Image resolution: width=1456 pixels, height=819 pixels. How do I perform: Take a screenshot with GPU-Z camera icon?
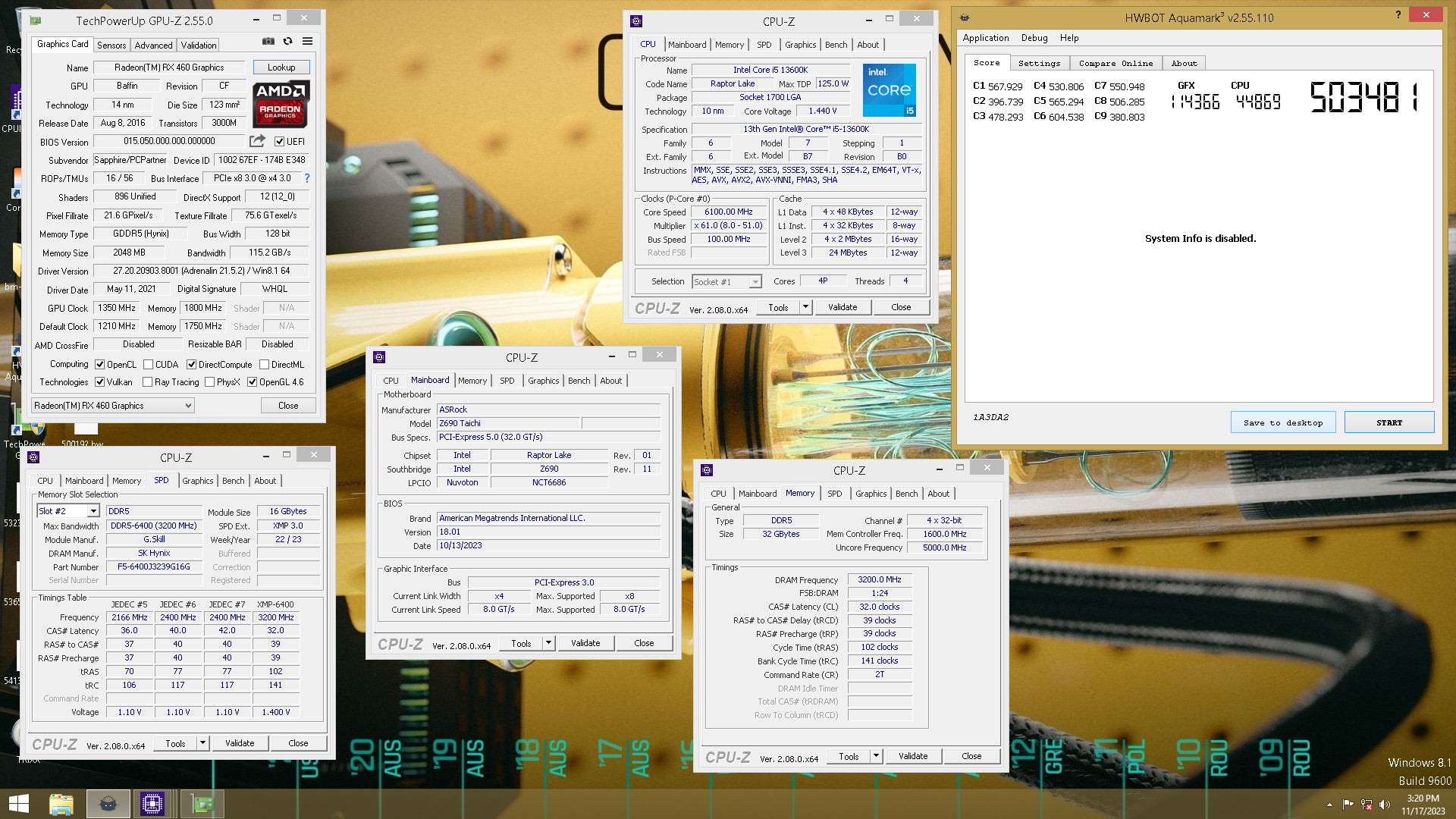click(268, 42)
